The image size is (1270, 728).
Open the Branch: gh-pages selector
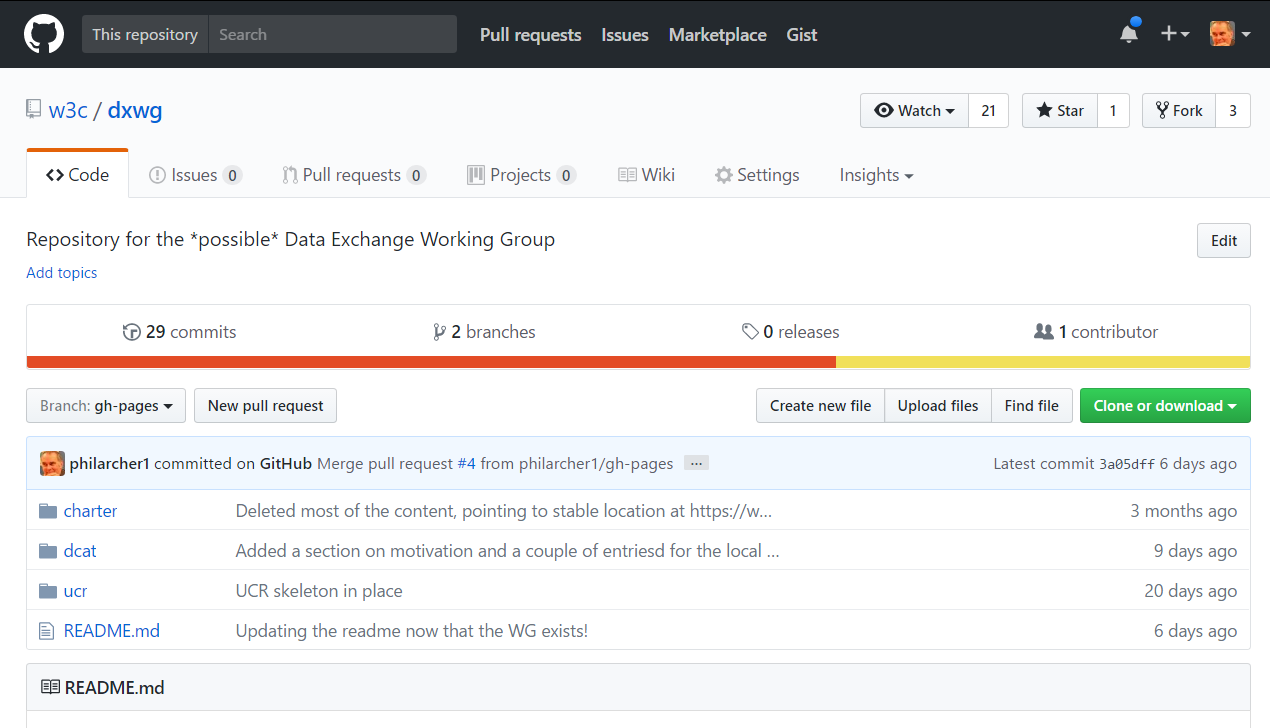point(106,406)
